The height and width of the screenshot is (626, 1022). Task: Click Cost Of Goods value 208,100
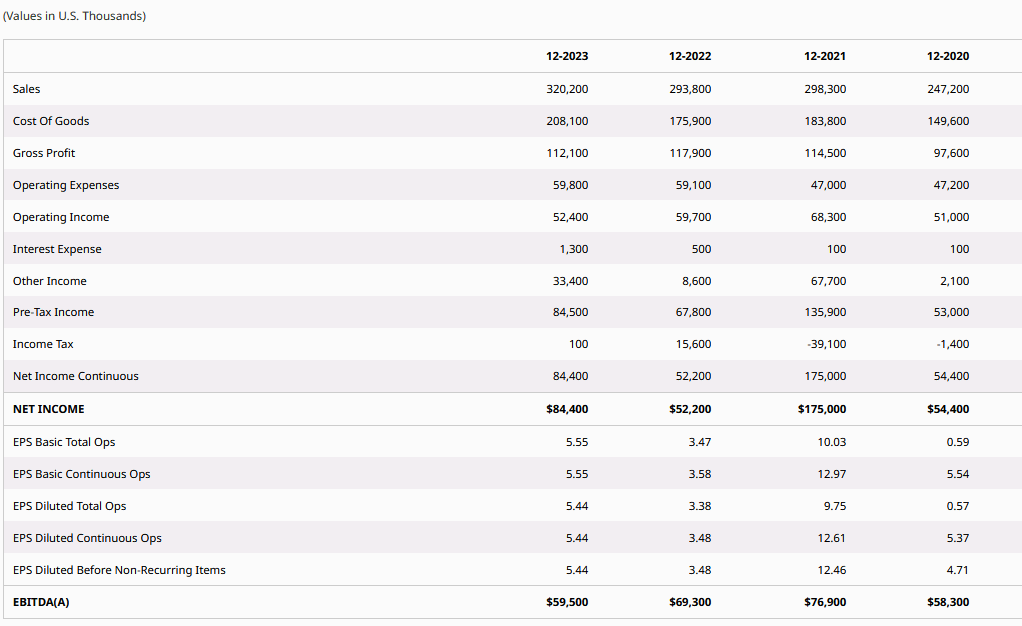(567, 121)
